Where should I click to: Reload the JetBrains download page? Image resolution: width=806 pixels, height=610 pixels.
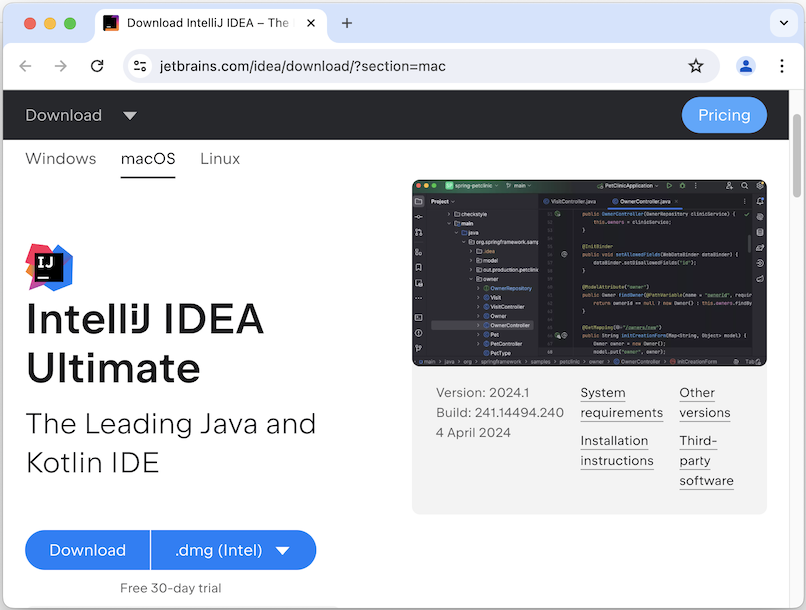tap(97, 66)
